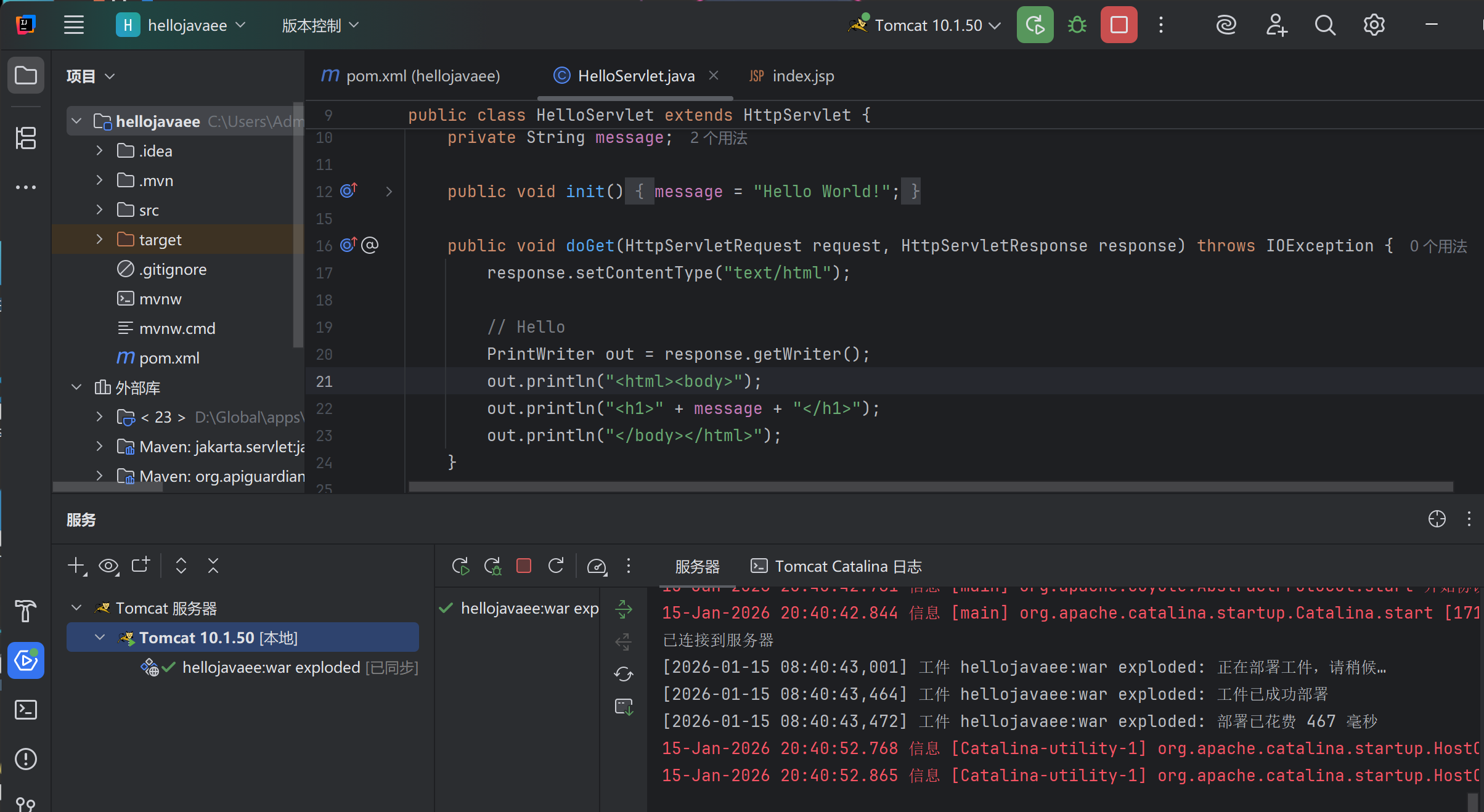Open Tomcat 10.1.50 run configuration dropdown
The height and width of the screenshot is (812, 1484).
[x=924, y=25]
